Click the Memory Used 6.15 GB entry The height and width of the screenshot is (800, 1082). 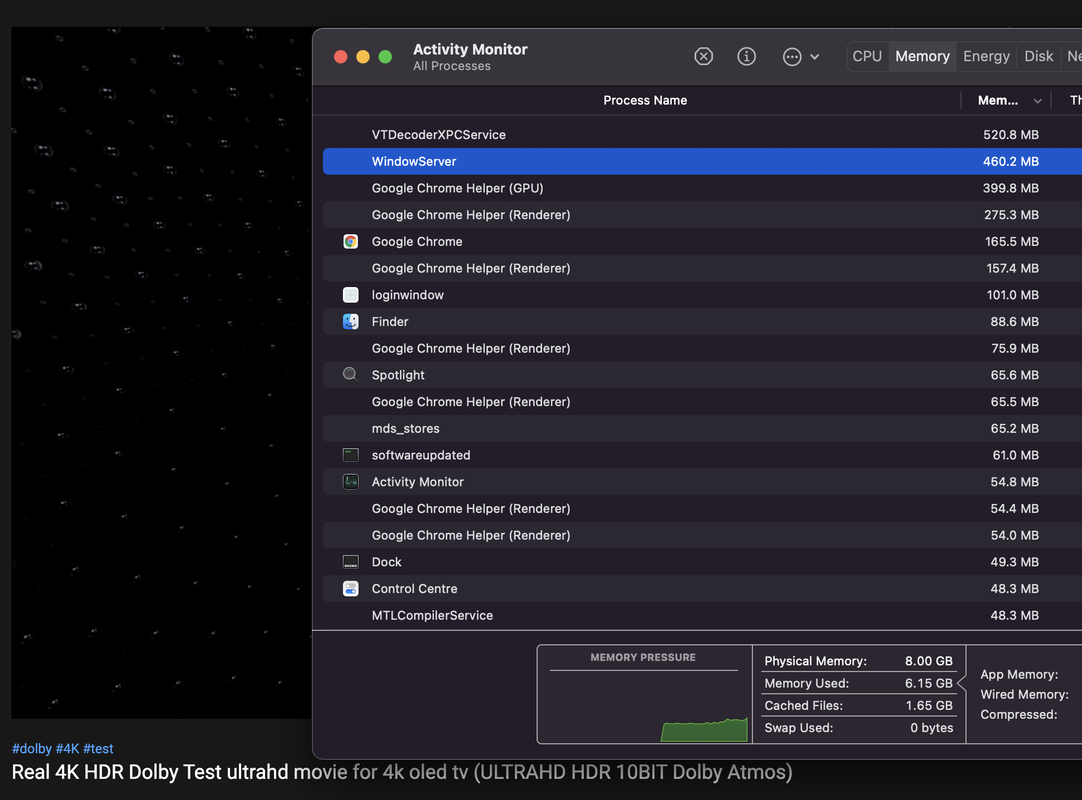[x=858, y=683]
